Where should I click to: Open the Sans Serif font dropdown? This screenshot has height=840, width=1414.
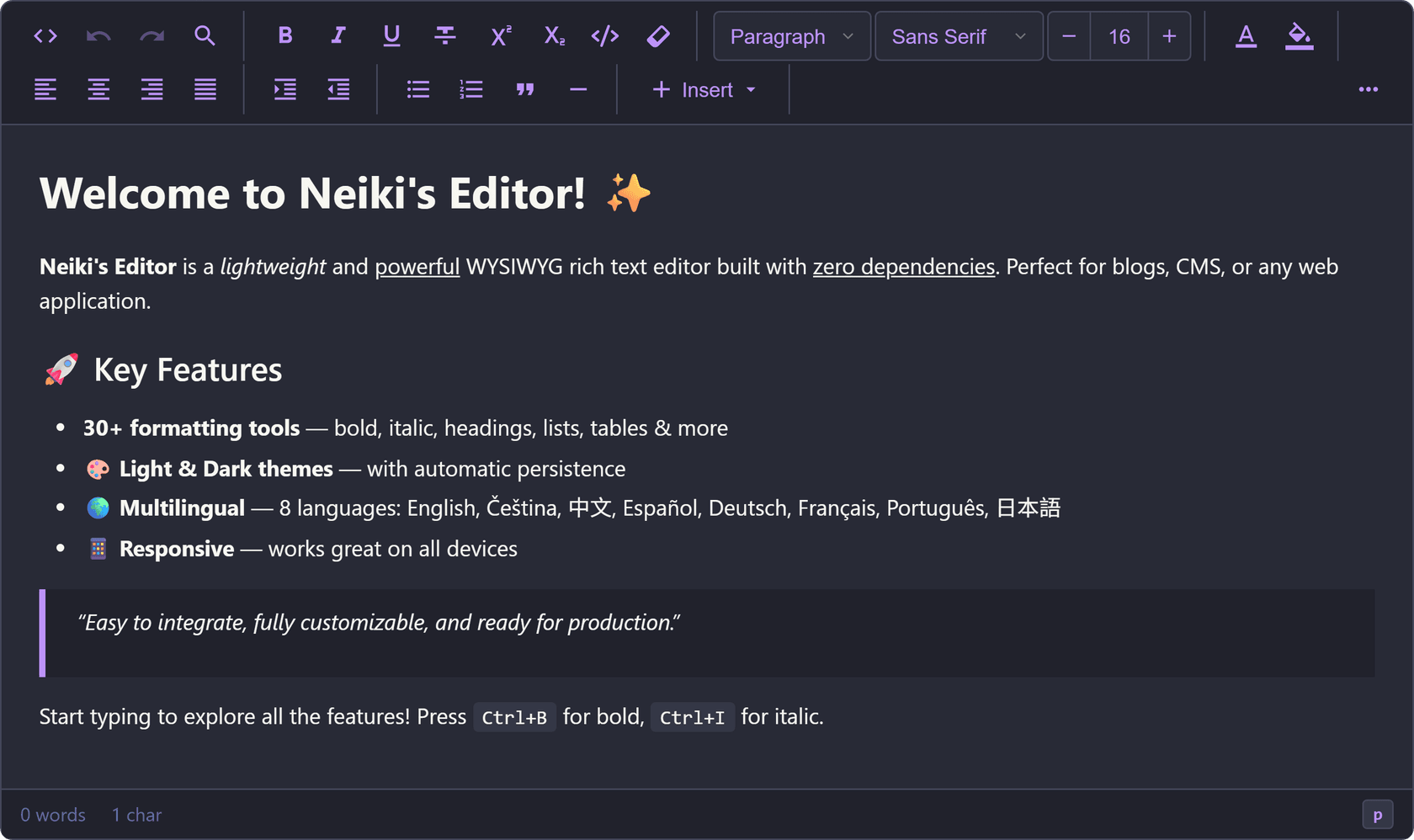point(959,36)
